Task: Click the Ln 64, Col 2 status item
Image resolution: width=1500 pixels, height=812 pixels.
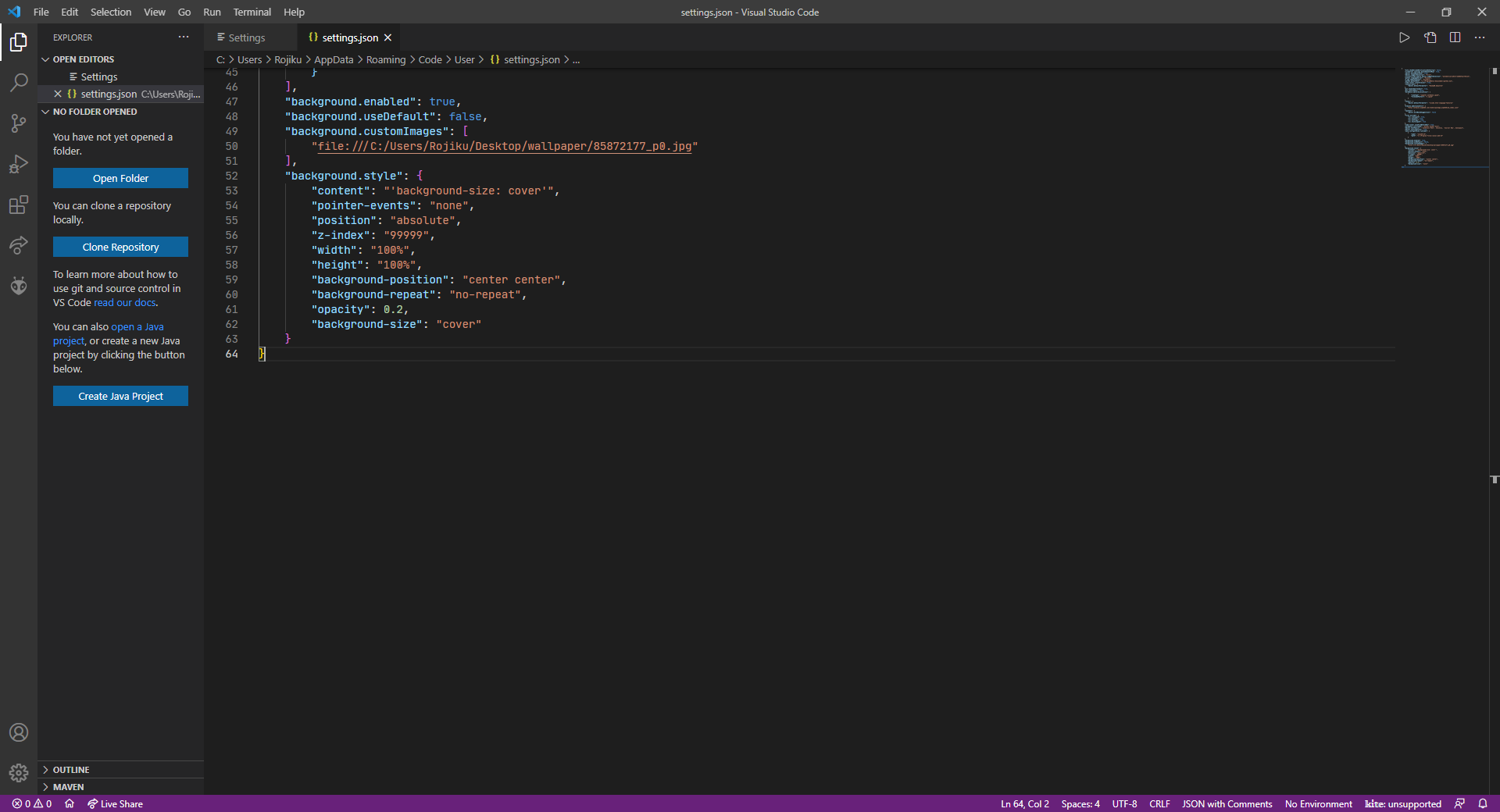Action: coord(1024,803)
